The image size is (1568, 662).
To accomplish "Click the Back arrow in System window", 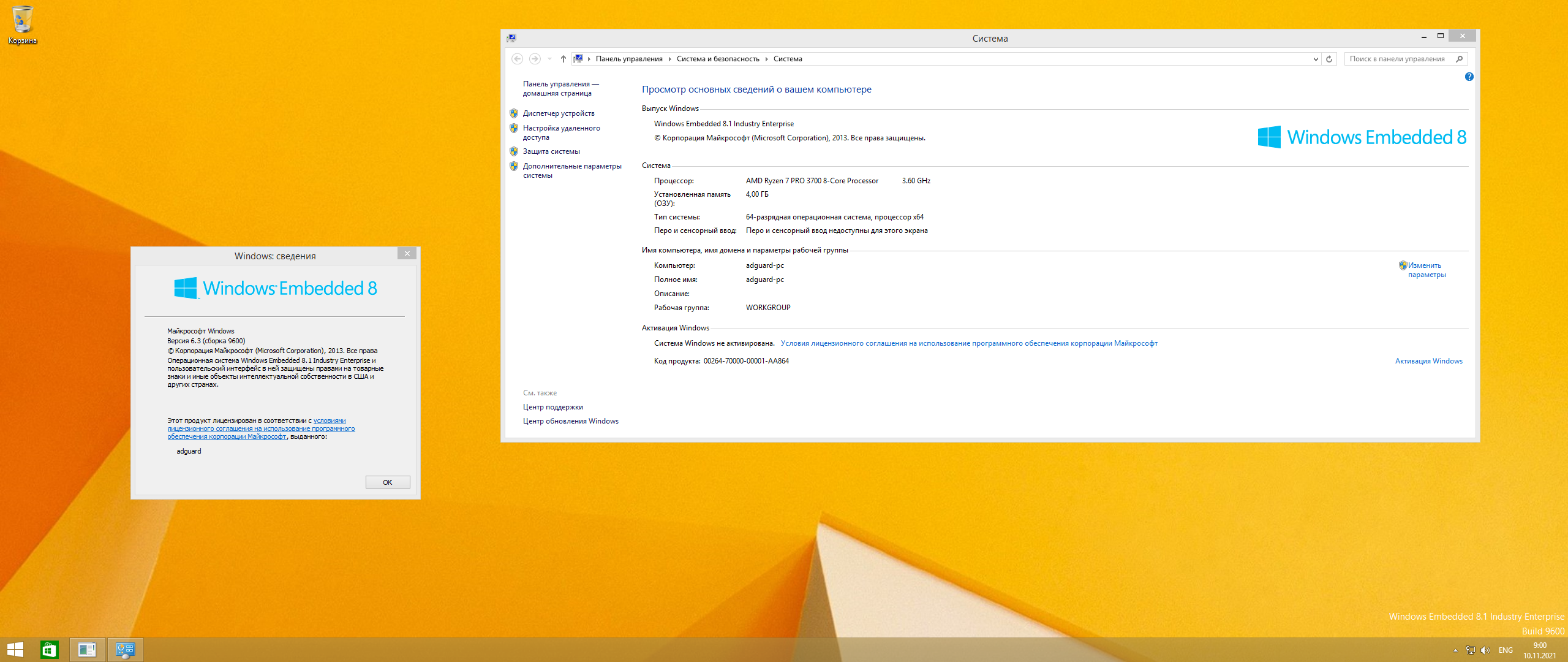I will (517, 59).
